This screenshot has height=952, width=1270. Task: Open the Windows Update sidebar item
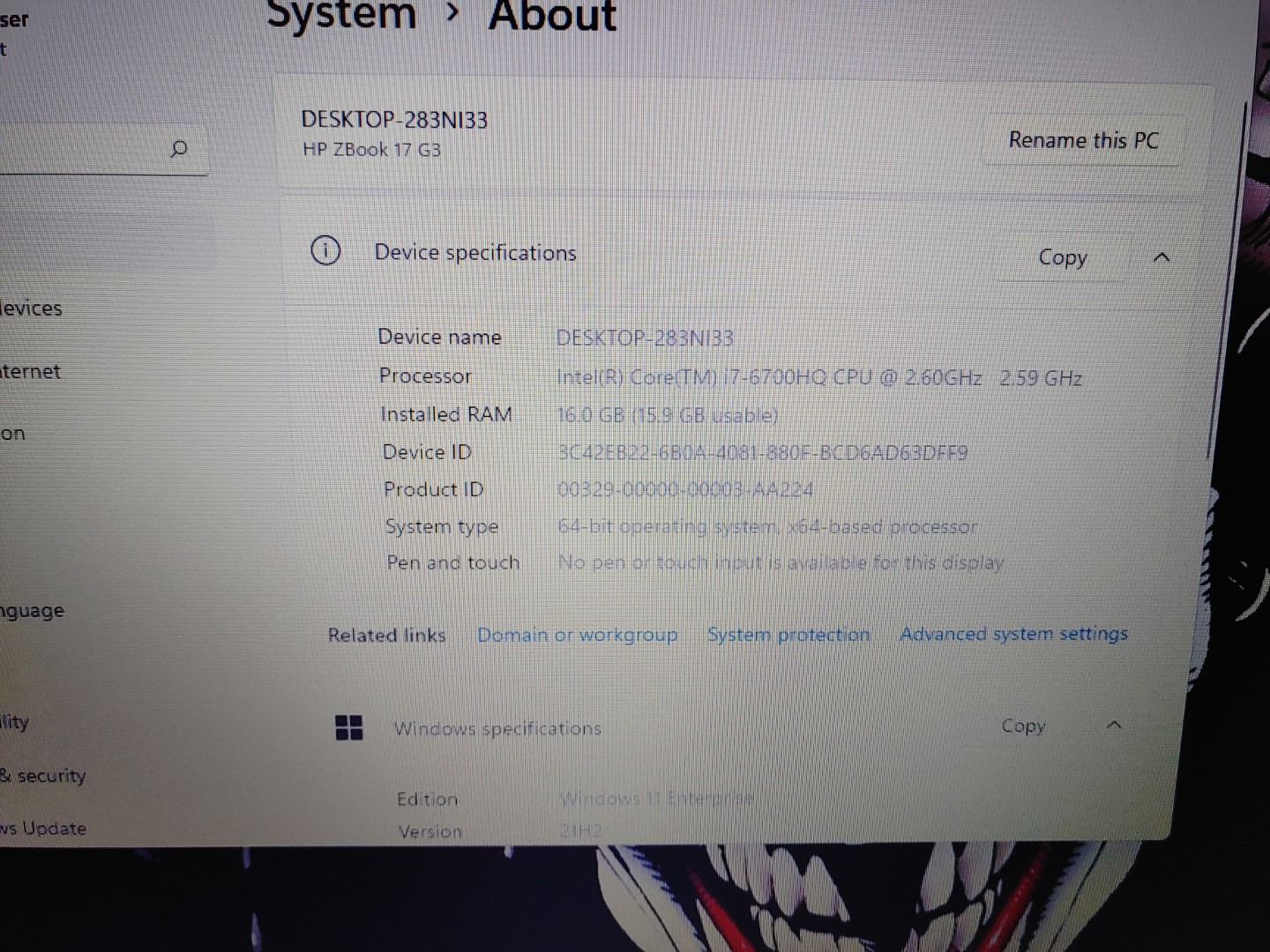43,829
